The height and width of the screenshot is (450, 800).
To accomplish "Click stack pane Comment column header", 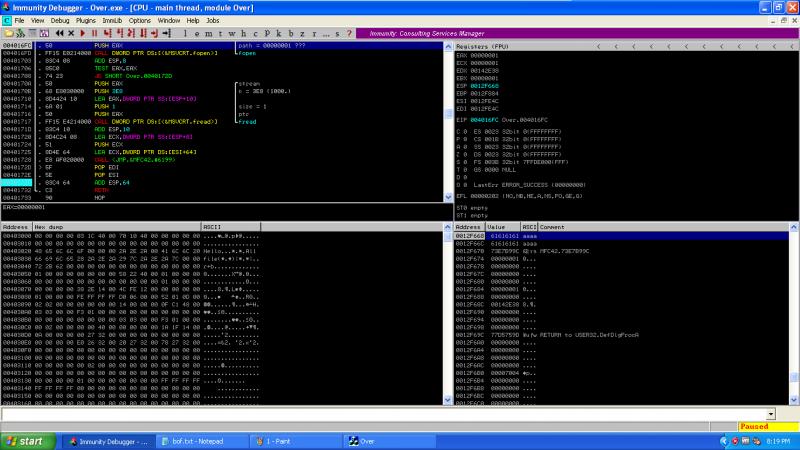I will (x=663, y=227).
